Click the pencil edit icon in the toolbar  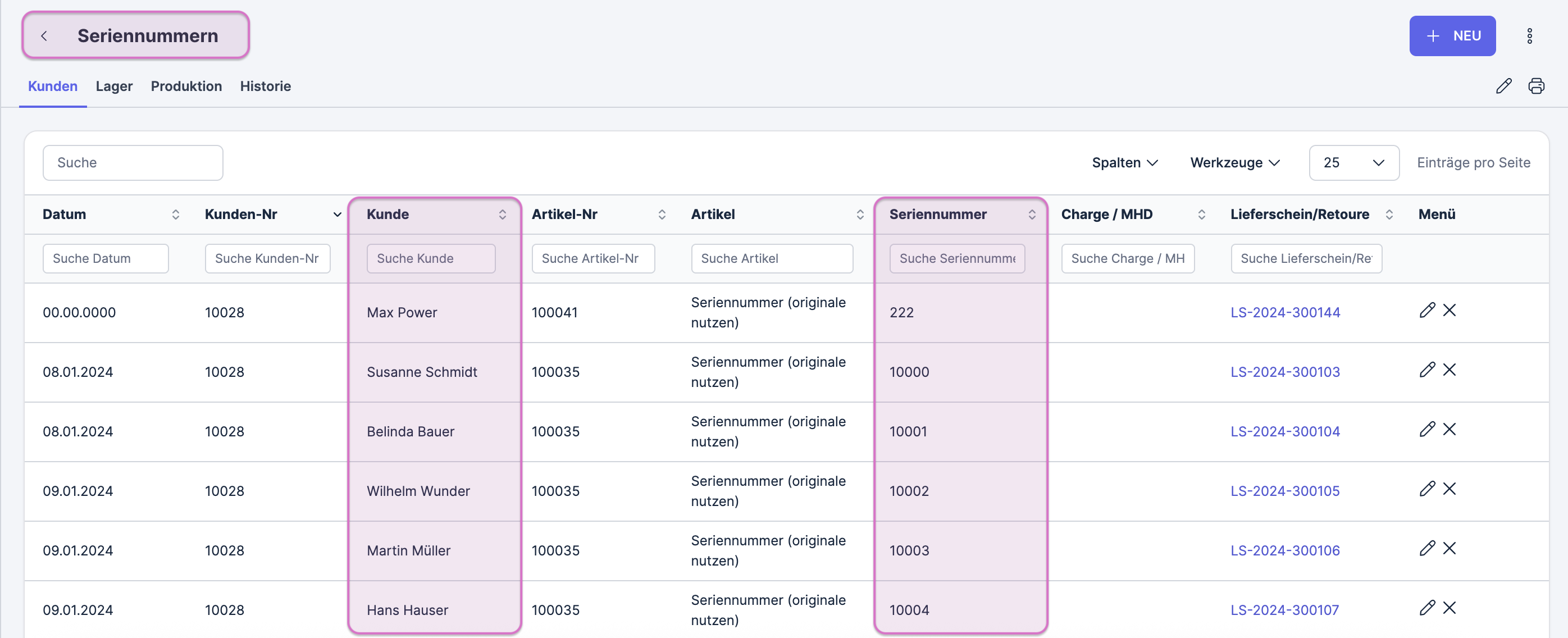click(1503, 86)
